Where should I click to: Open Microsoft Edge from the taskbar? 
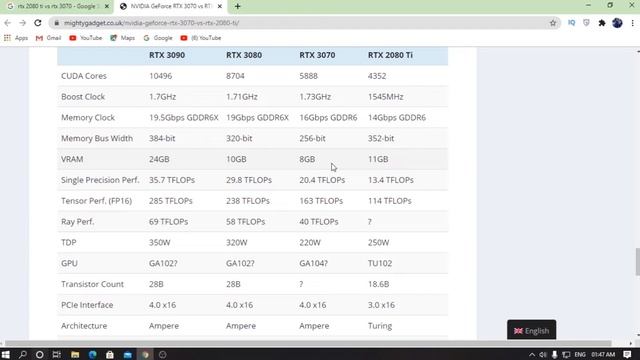93,354
